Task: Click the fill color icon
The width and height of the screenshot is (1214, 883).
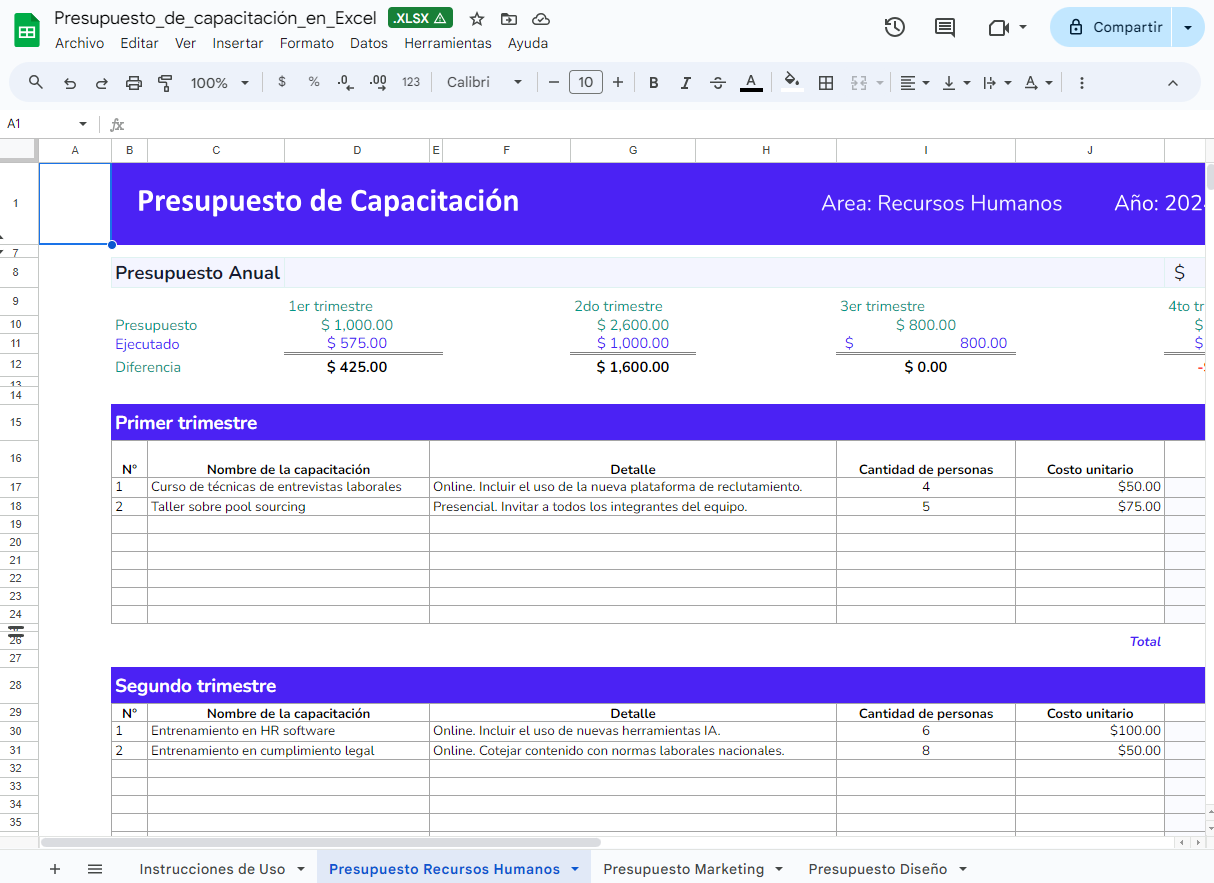Action: (x=790, y=82)
